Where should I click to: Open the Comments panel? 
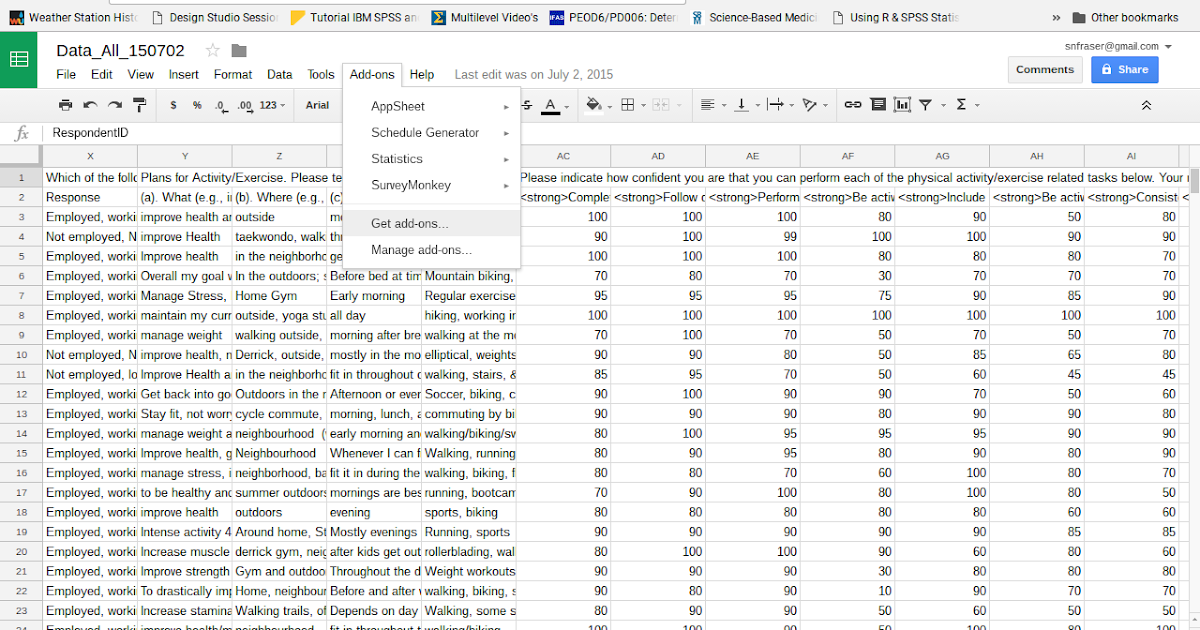pos(1044,69)
